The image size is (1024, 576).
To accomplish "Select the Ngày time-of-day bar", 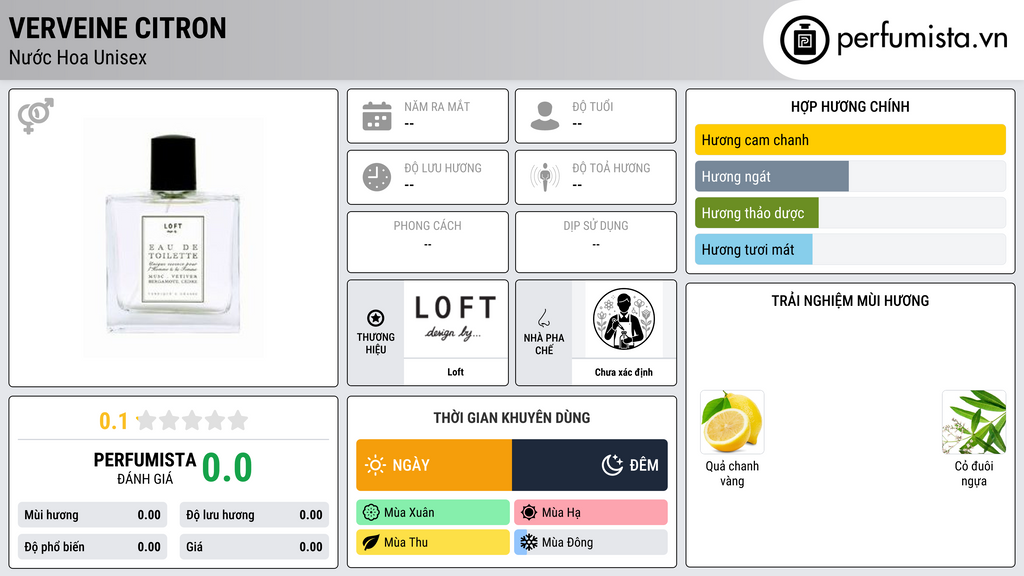I will (x=434, y=465).
